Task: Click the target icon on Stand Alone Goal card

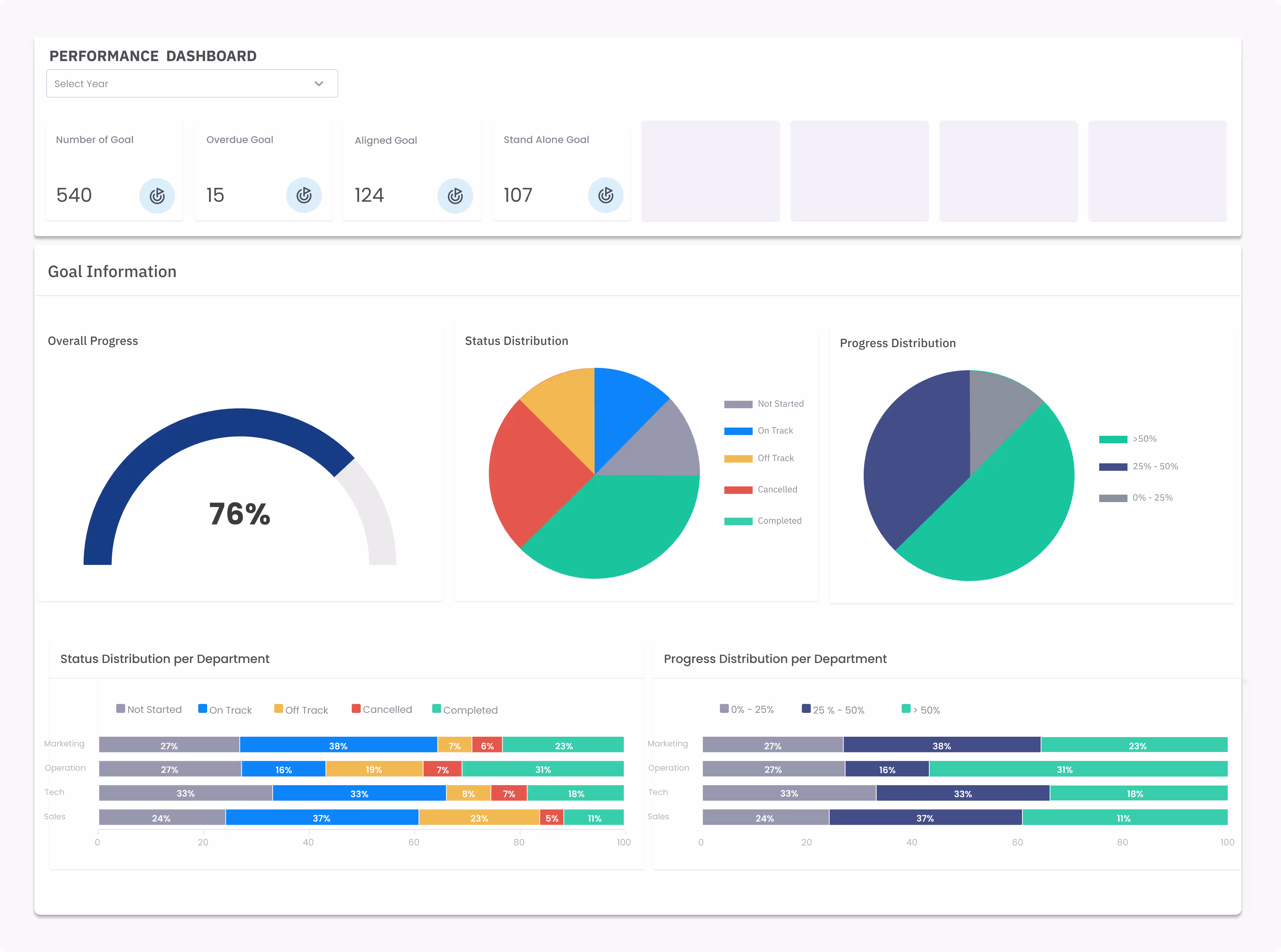Action: pyautogui.click(x=605, y=196)
